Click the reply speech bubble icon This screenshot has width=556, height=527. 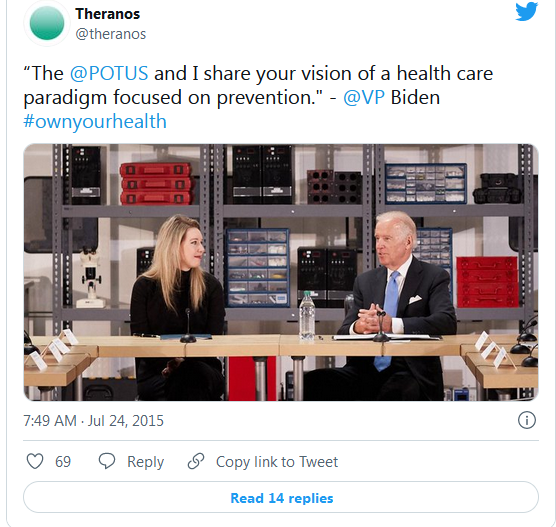[107, 461]
